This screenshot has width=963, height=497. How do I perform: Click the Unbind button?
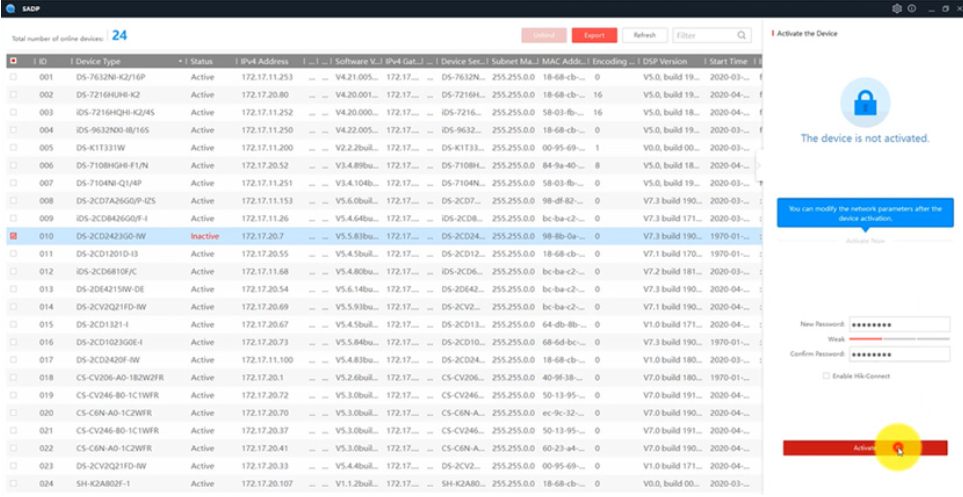pos(544,35)
